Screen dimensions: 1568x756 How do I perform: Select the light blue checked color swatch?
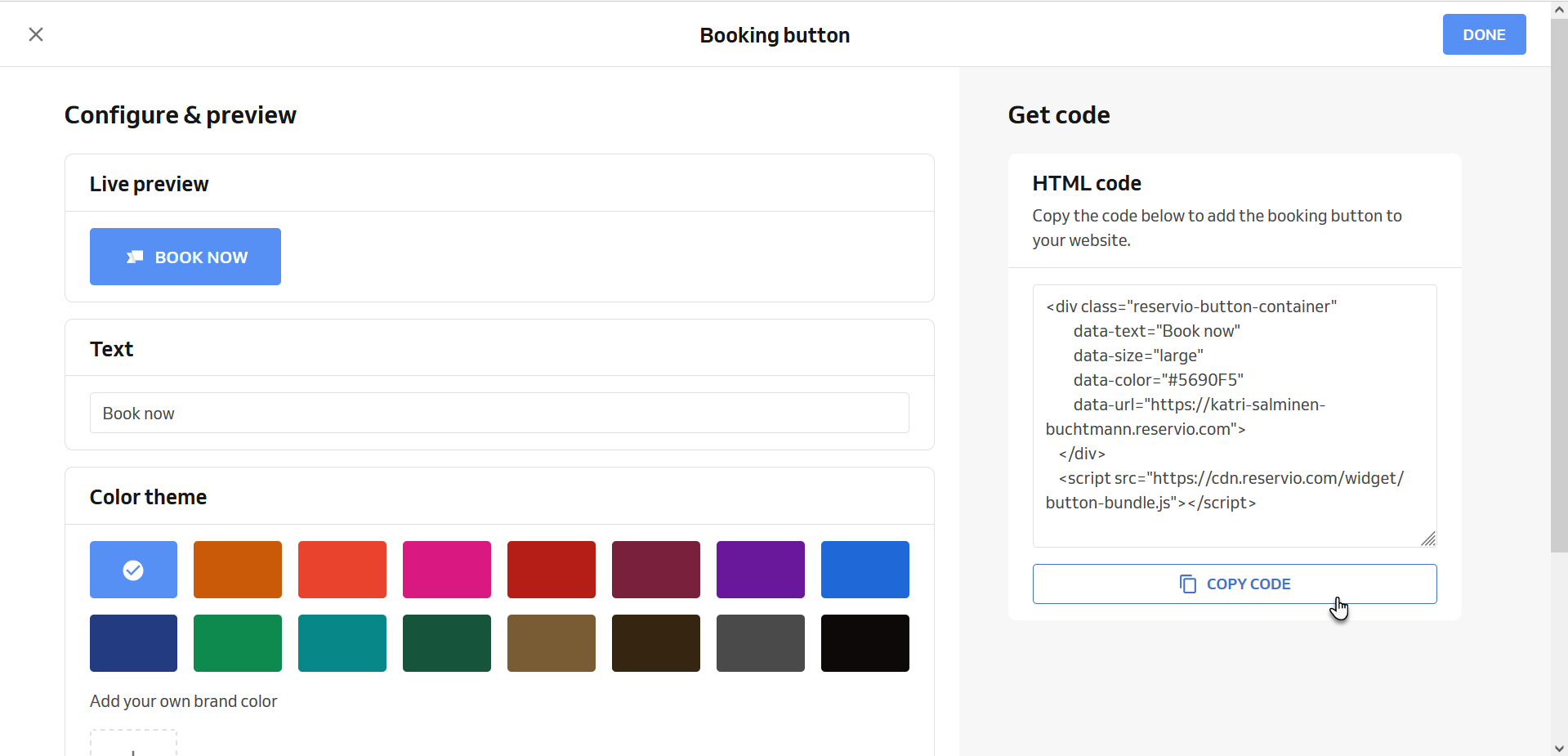coord(133,570)
